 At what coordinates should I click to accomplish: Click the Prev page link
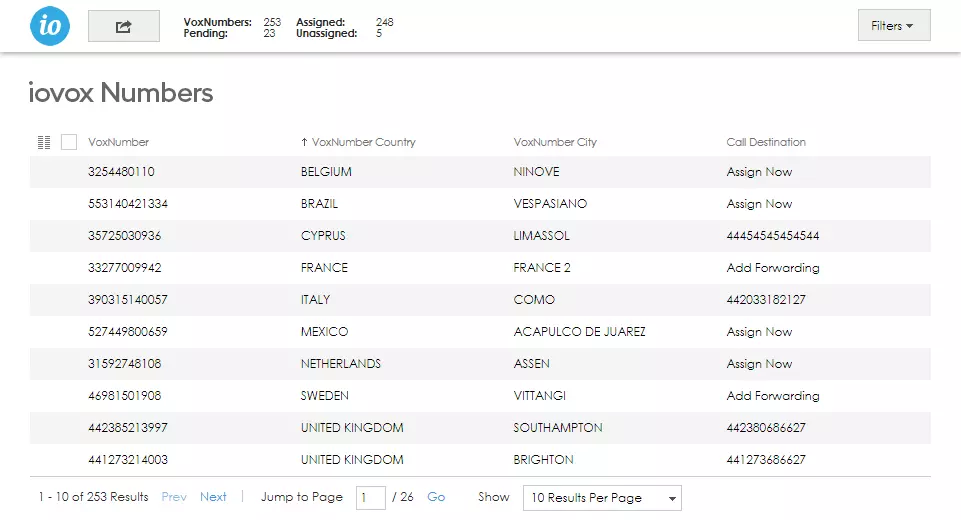(x=174, y=497)
